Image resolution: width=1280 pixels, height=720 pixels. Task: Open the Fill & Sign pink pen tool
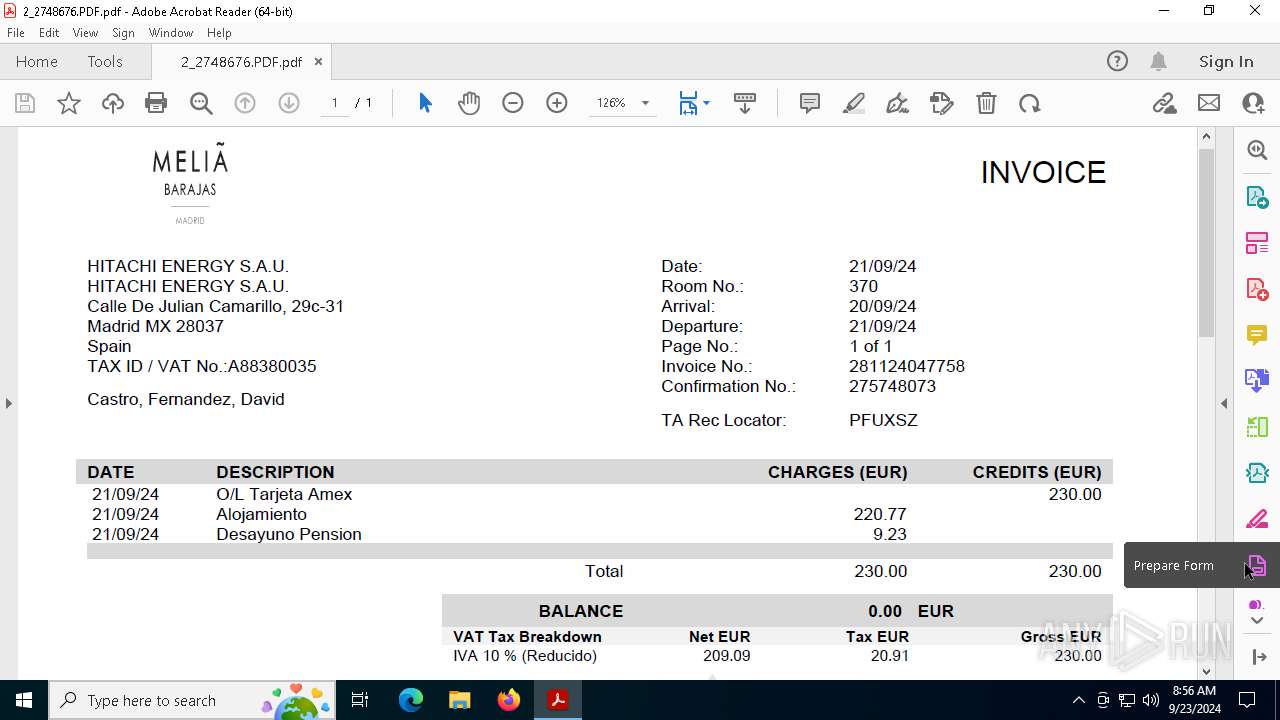(1257, 519)
